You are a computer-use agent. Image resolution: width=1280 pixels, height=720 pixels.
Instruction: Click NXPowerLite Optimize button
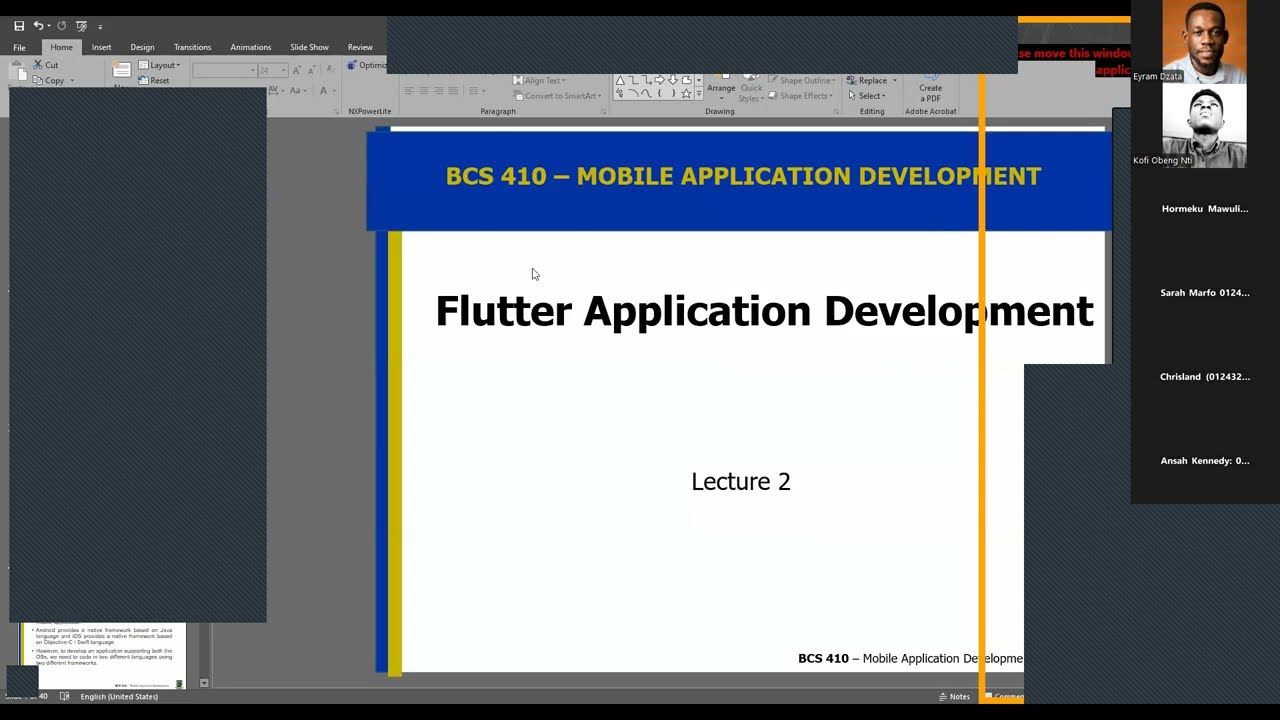(x=367, y=65)
